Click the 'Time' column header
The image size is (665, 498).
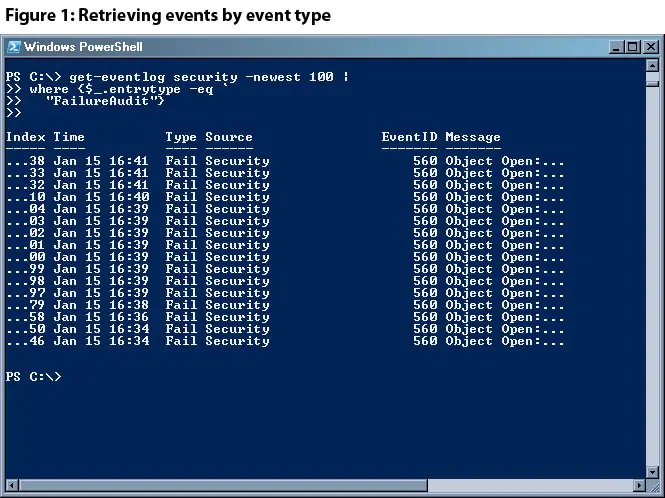tap(69, 137)
